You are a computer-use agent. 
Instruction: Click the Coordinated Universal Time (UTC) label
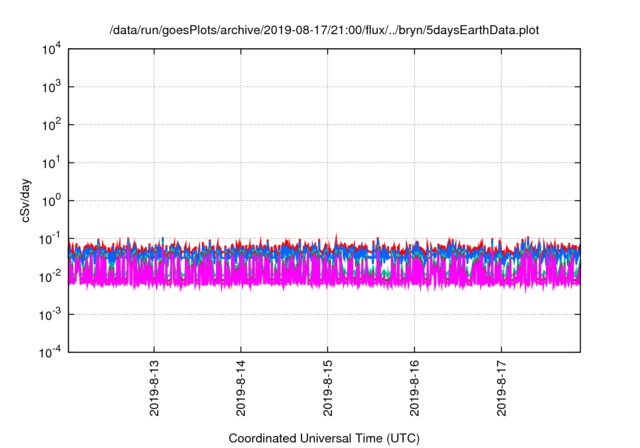[x=324, y=438]
